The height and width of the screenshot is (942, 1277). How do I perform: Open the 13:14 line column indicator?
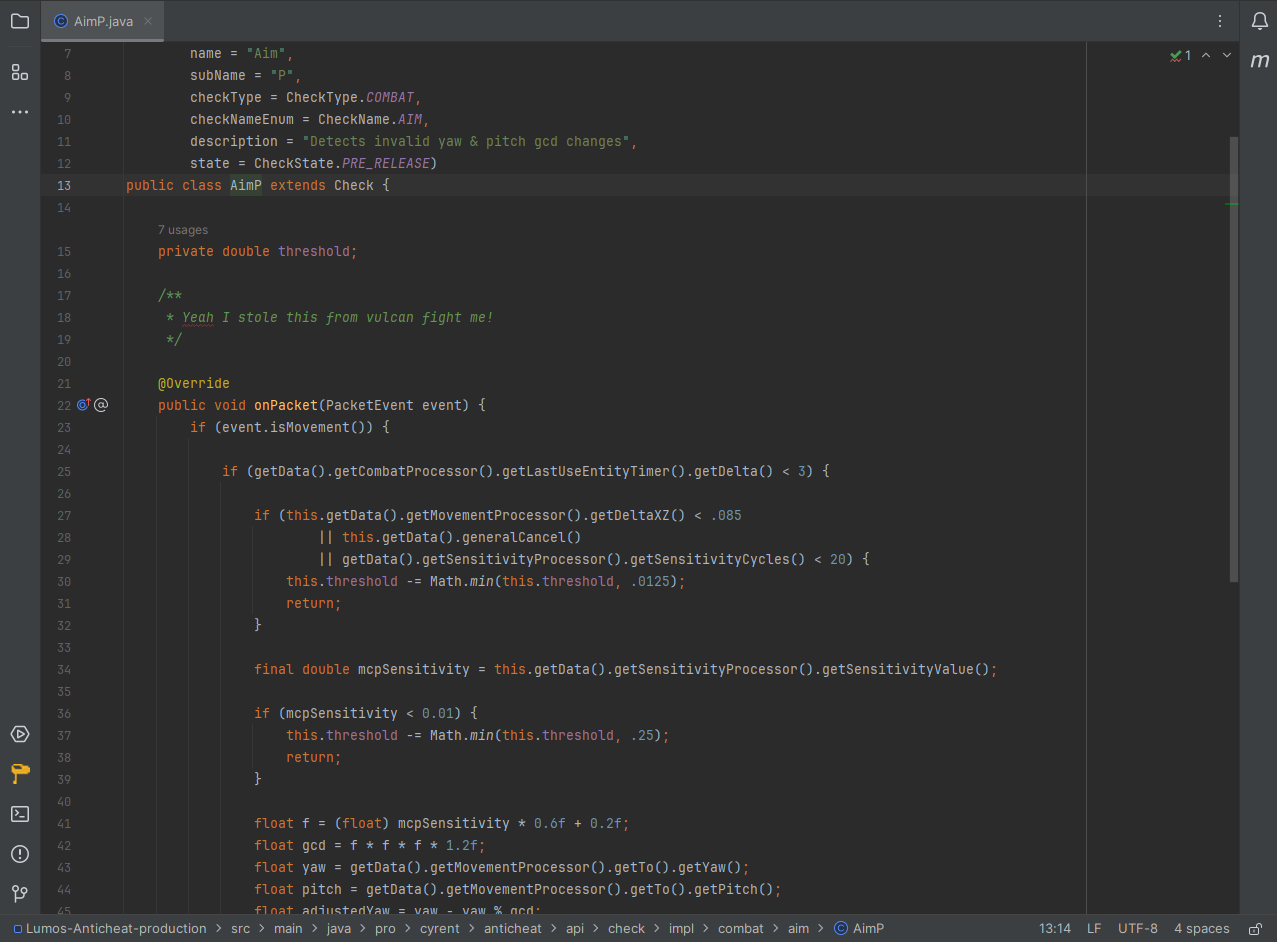(x=1054, y=929)
